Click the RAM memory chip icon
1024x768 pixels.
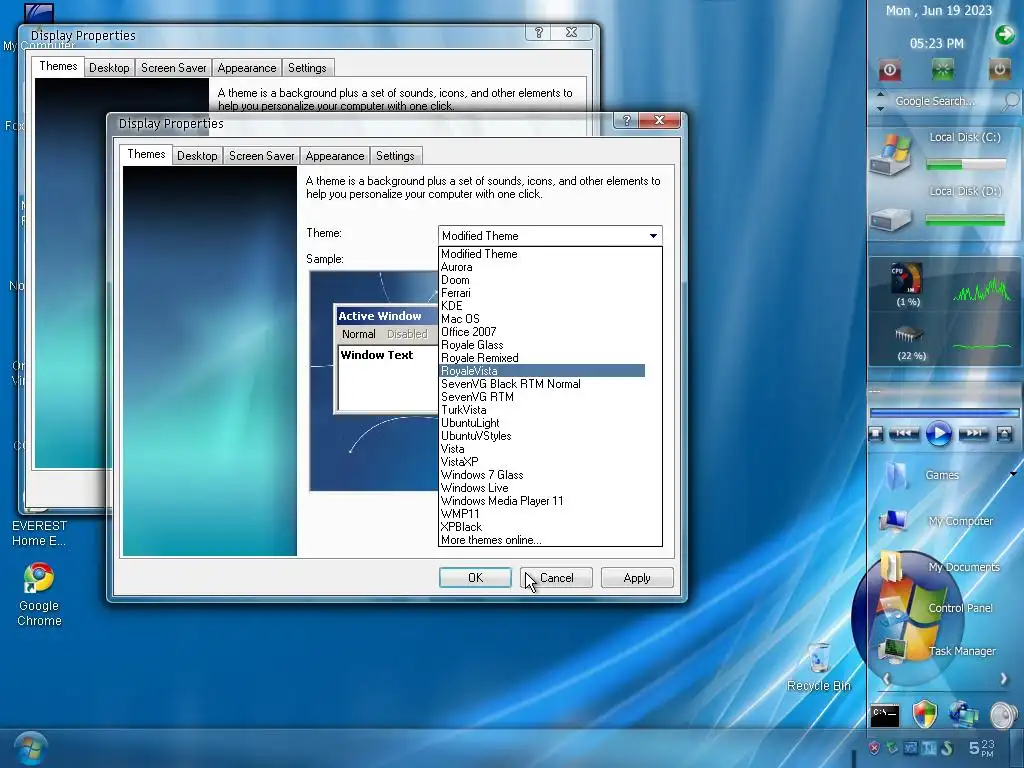[x=908, y=334]
